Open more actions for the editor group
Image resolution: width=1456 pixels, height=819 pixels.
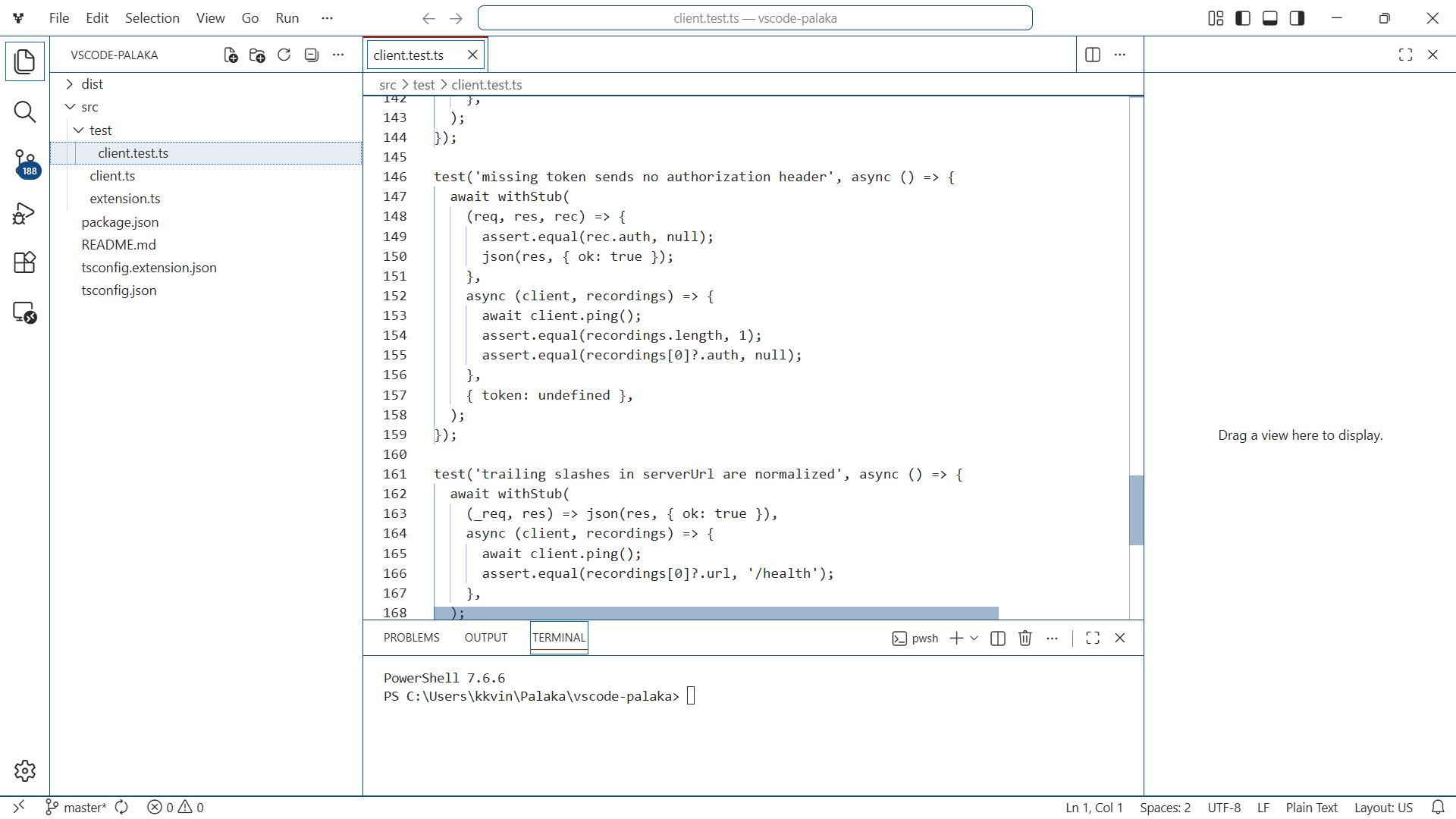(1120, 55)
